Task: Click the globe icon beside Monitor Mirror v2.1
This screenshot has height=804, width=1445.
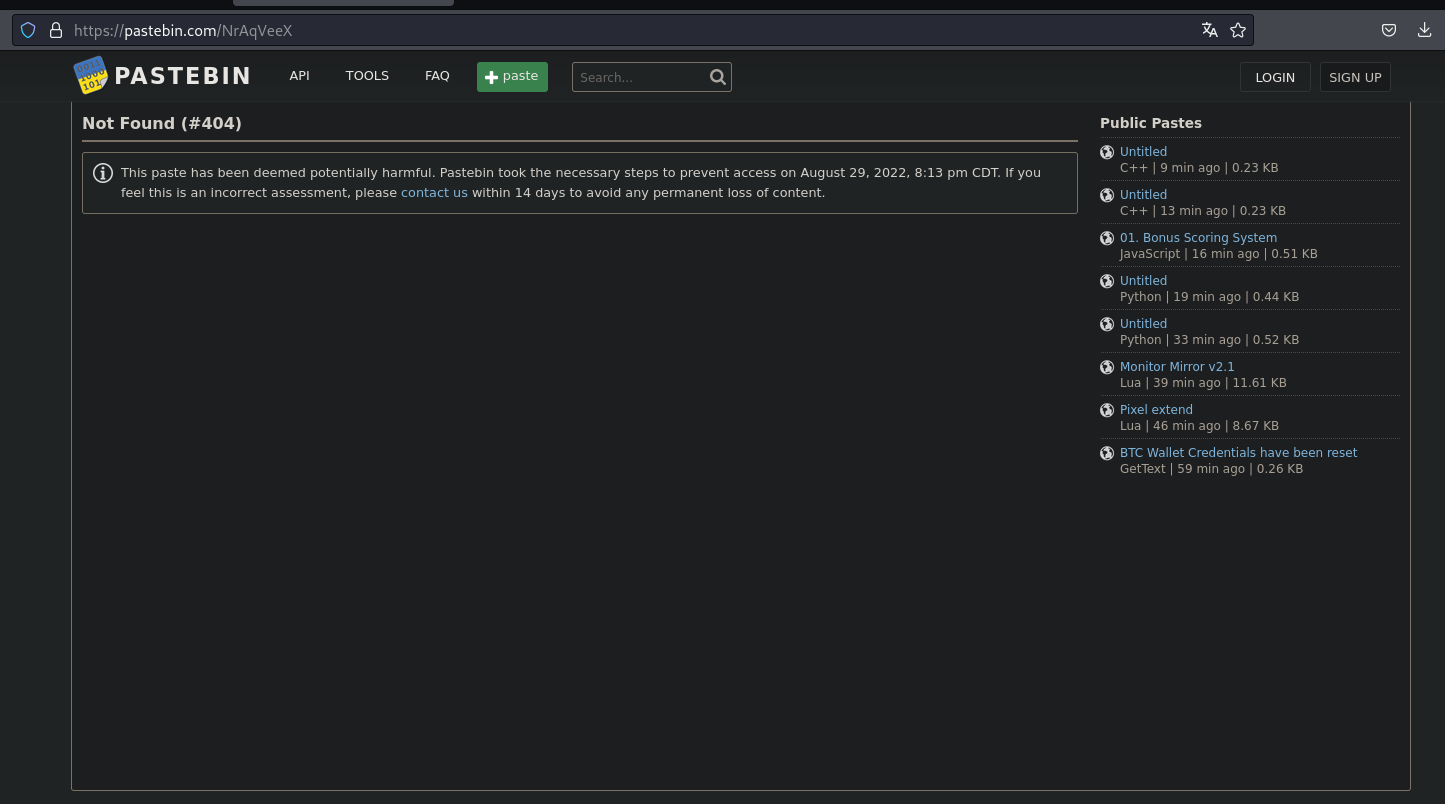Action: coord(1107,367)
